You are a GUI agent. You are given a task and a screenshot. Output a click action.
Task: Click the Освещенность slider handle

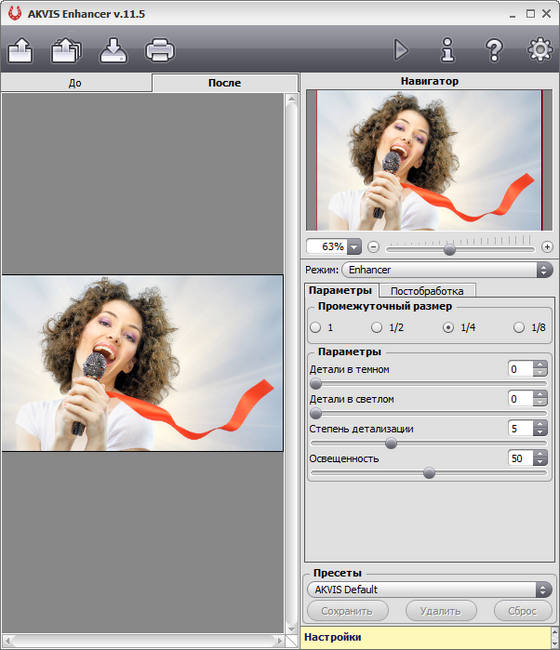[429, 473]
